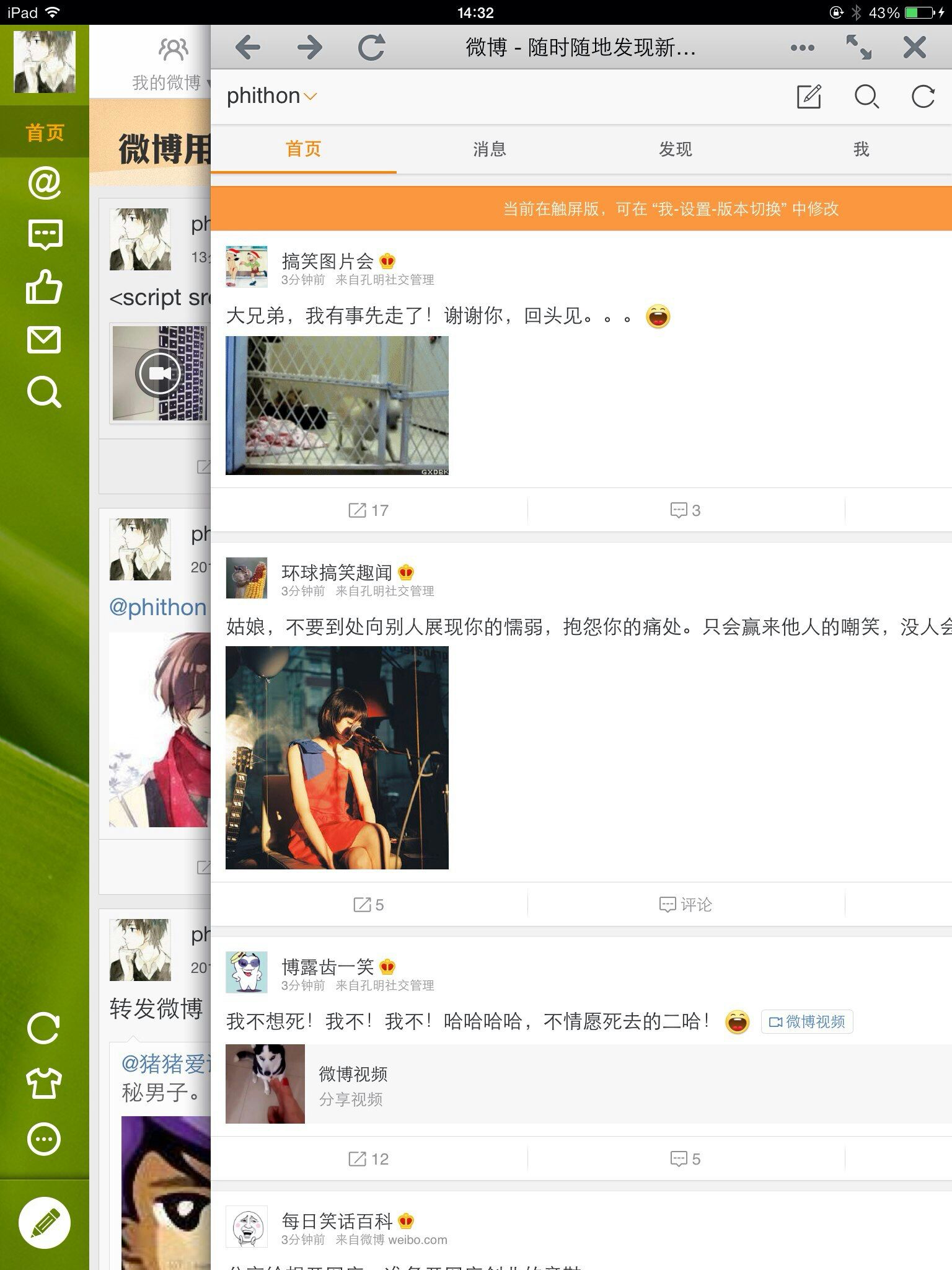Open search in the weibo web page
The image size is (952, 1270).
(866, 97)
